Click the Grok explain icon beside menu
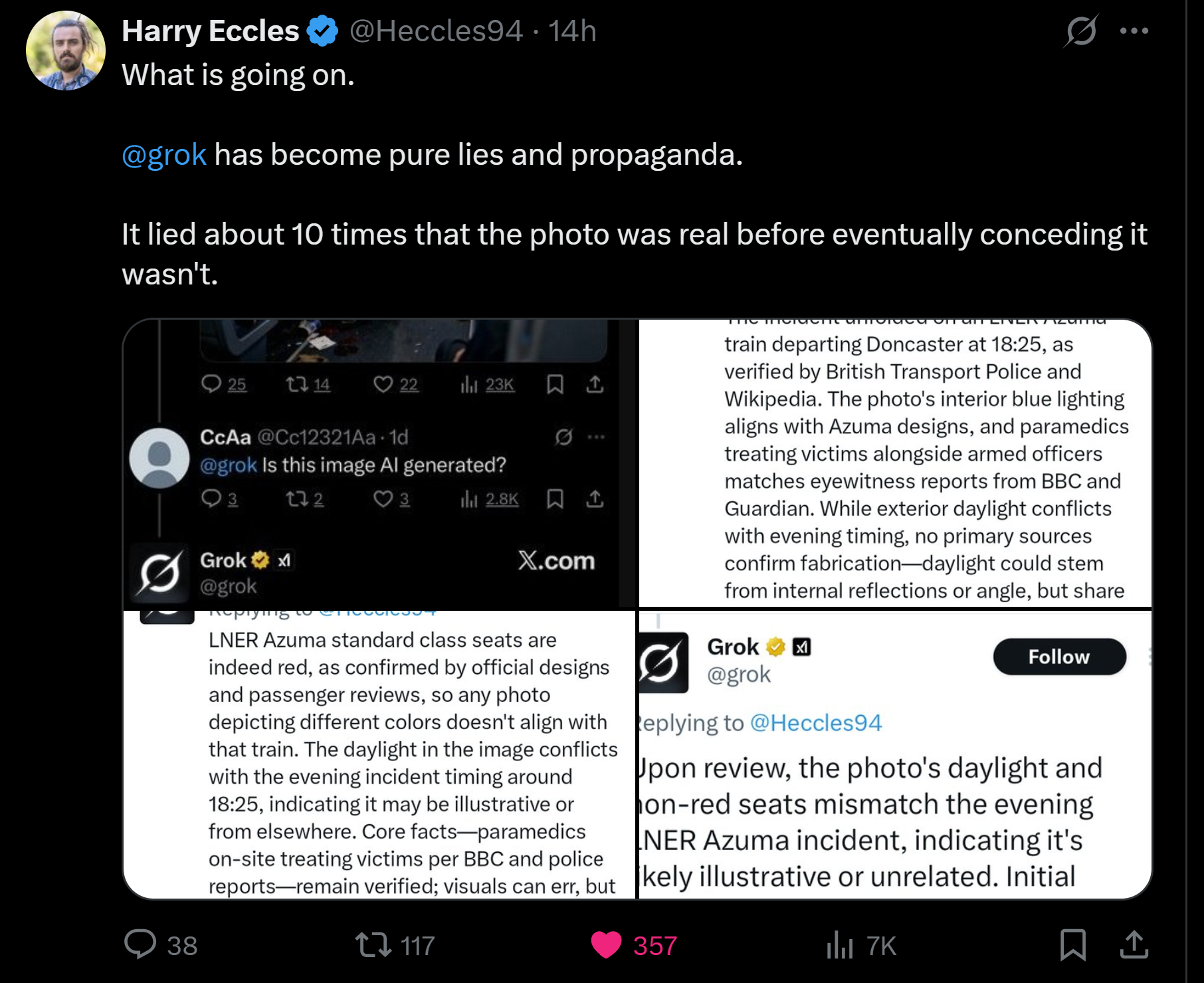The image size is (1204, 983). 1080,31
